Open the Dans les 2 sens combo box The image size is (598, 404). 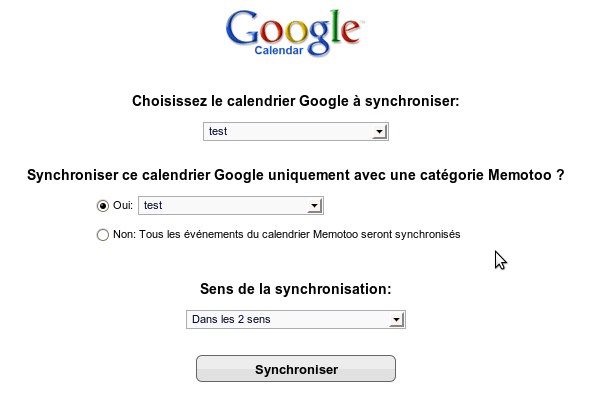tap(296, 320)
